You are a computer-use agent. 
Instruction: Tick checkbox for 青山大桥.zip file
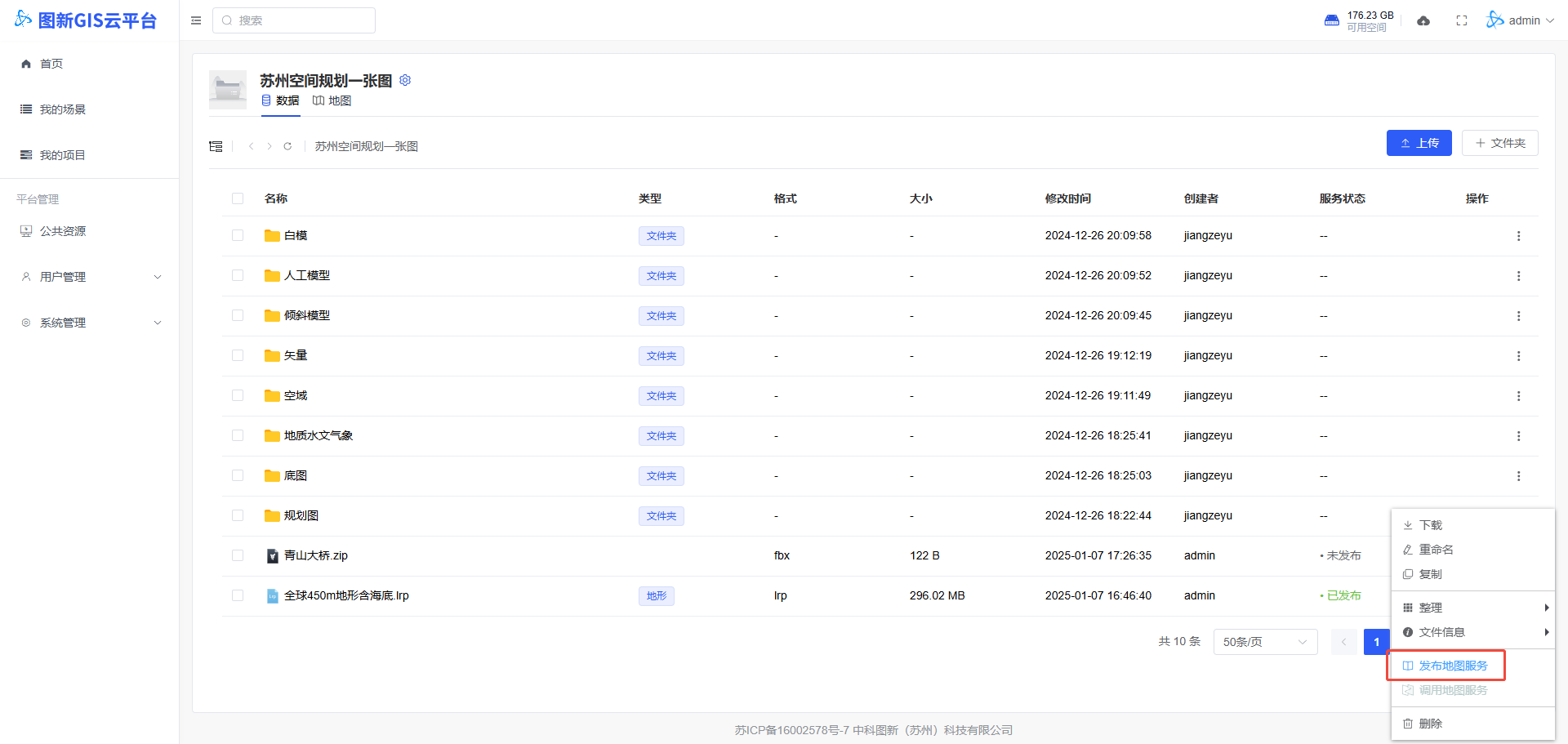tap(238, 555)
